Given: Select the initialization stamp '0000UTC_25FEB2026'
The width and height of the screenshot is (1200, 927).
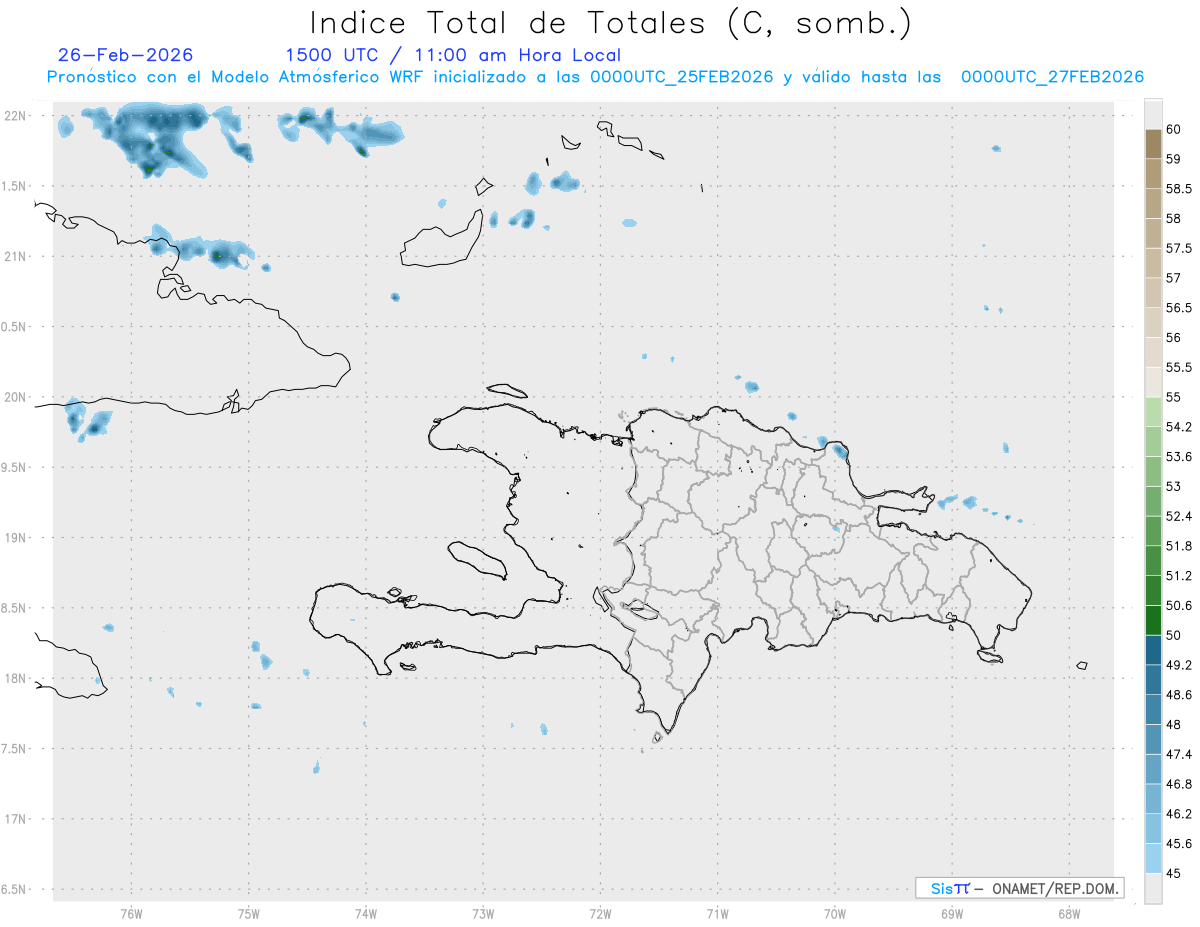Looking at the screenshot, I should 682,77.
